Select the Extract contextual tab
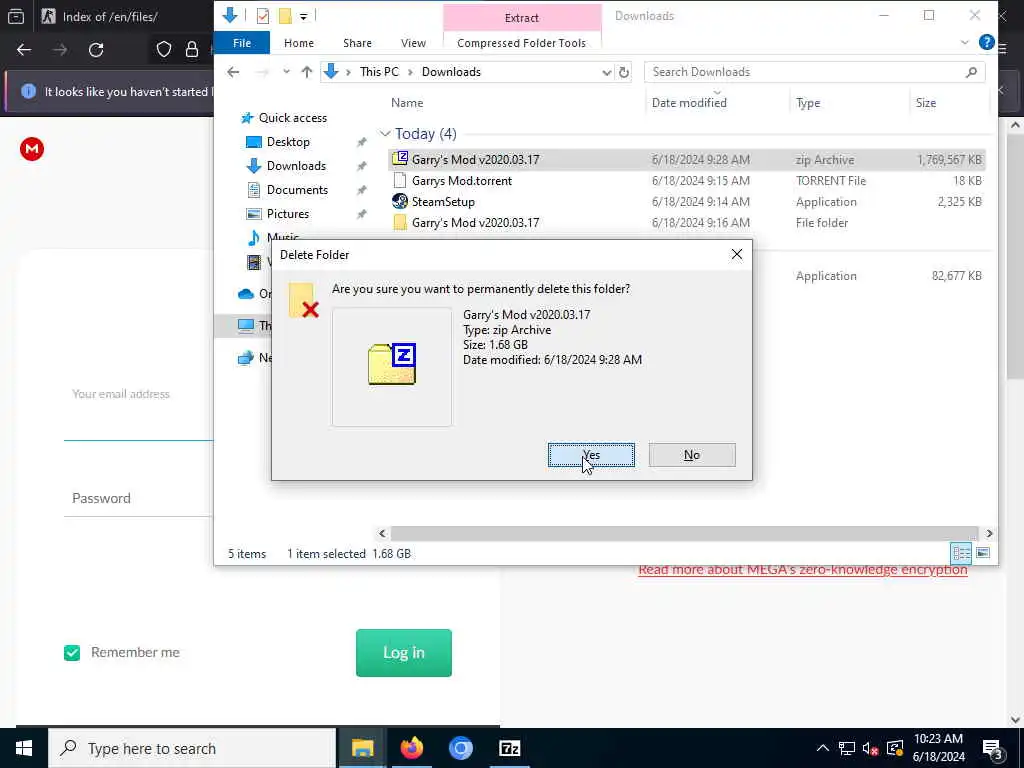This screenshot has width=1024, height=768. [x=521, y=18]
